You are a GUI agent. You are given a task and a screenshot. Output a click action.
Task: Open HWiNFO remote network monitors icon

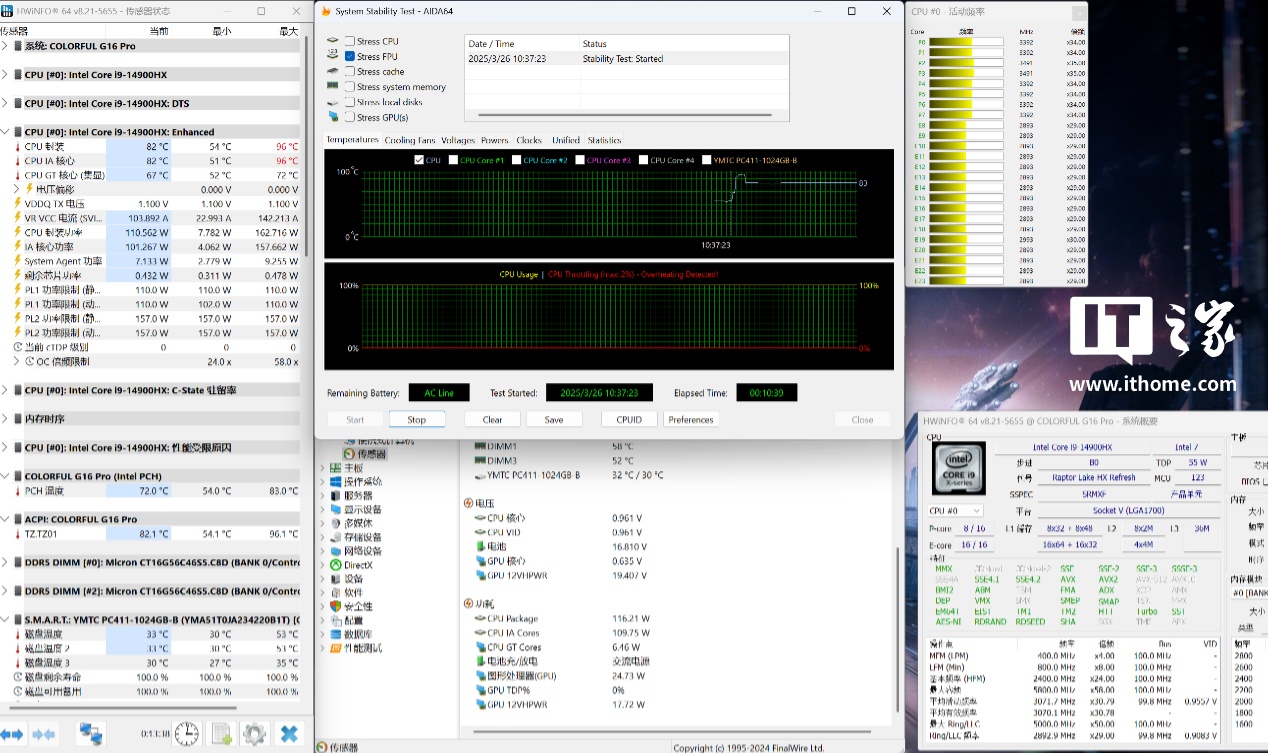91,734
